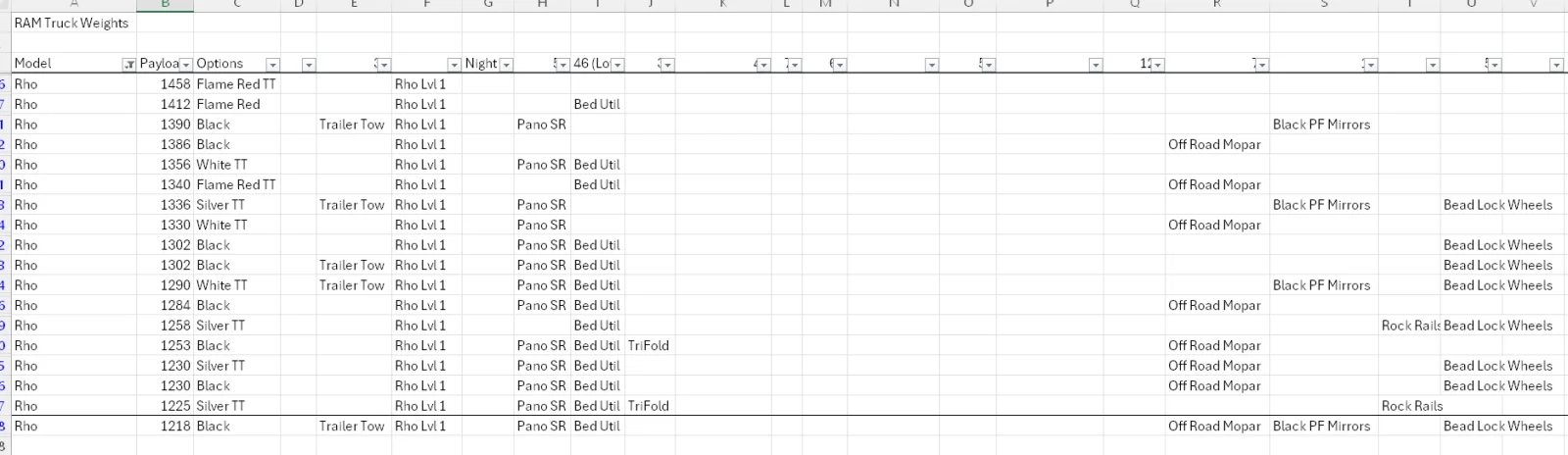Select the payload cell '1290'
This screenshot has width=1568, height=455.
click(x=175, y=285)
